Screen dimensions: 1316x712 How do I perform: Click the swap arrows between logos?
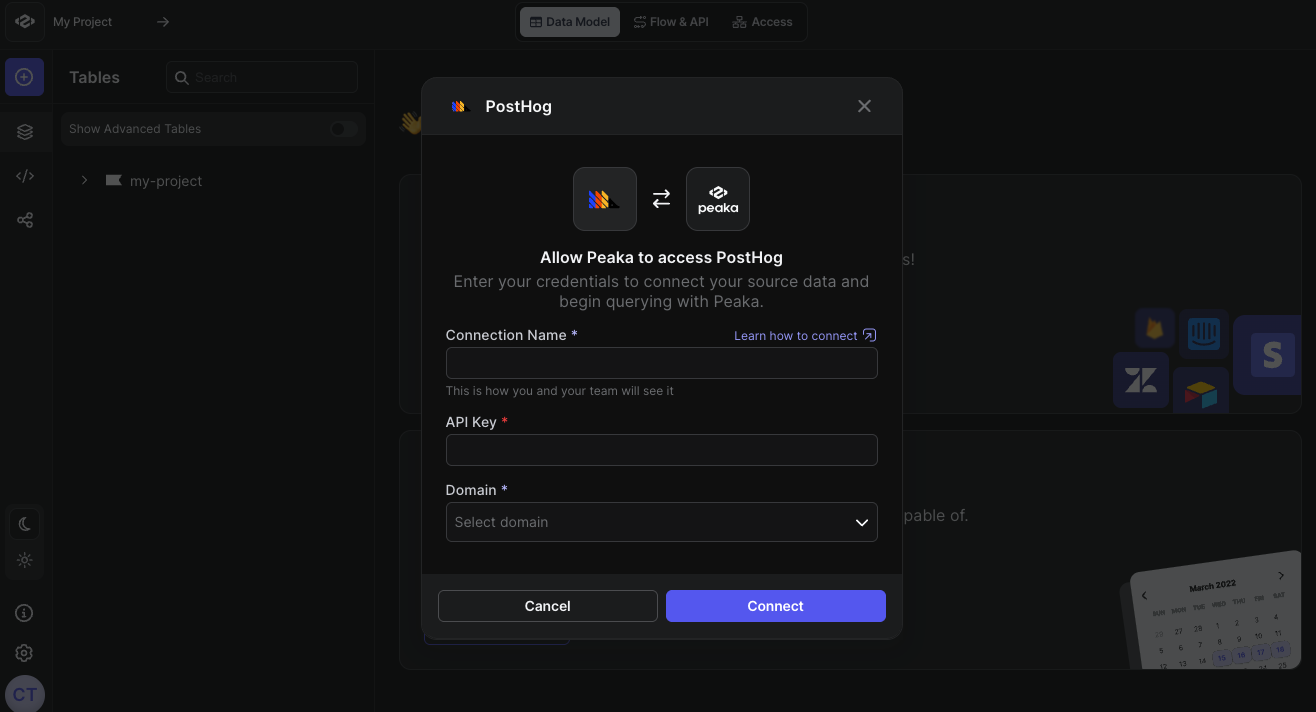pos(662,199)
